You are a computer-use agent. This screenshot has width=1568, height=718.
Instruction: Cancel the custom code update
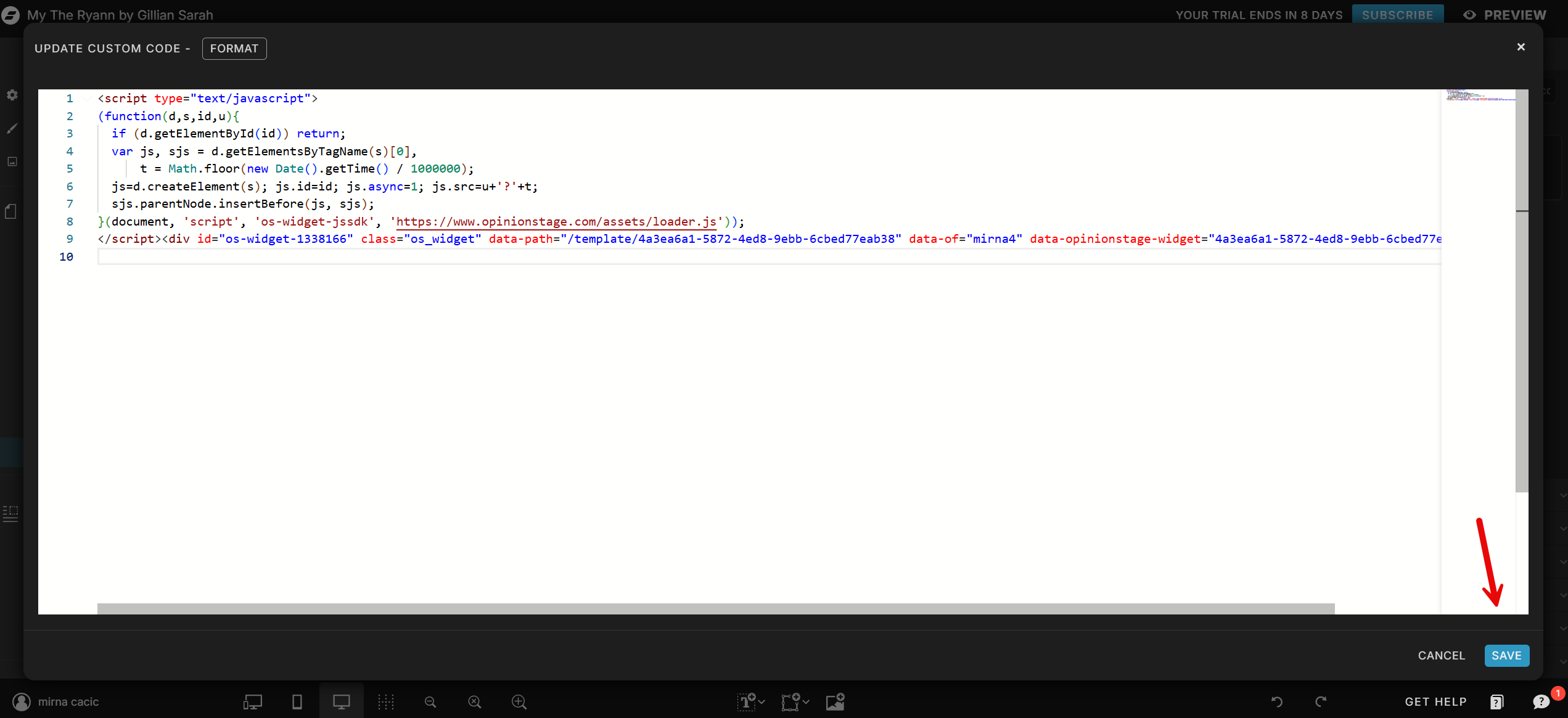click(1441, 655)
